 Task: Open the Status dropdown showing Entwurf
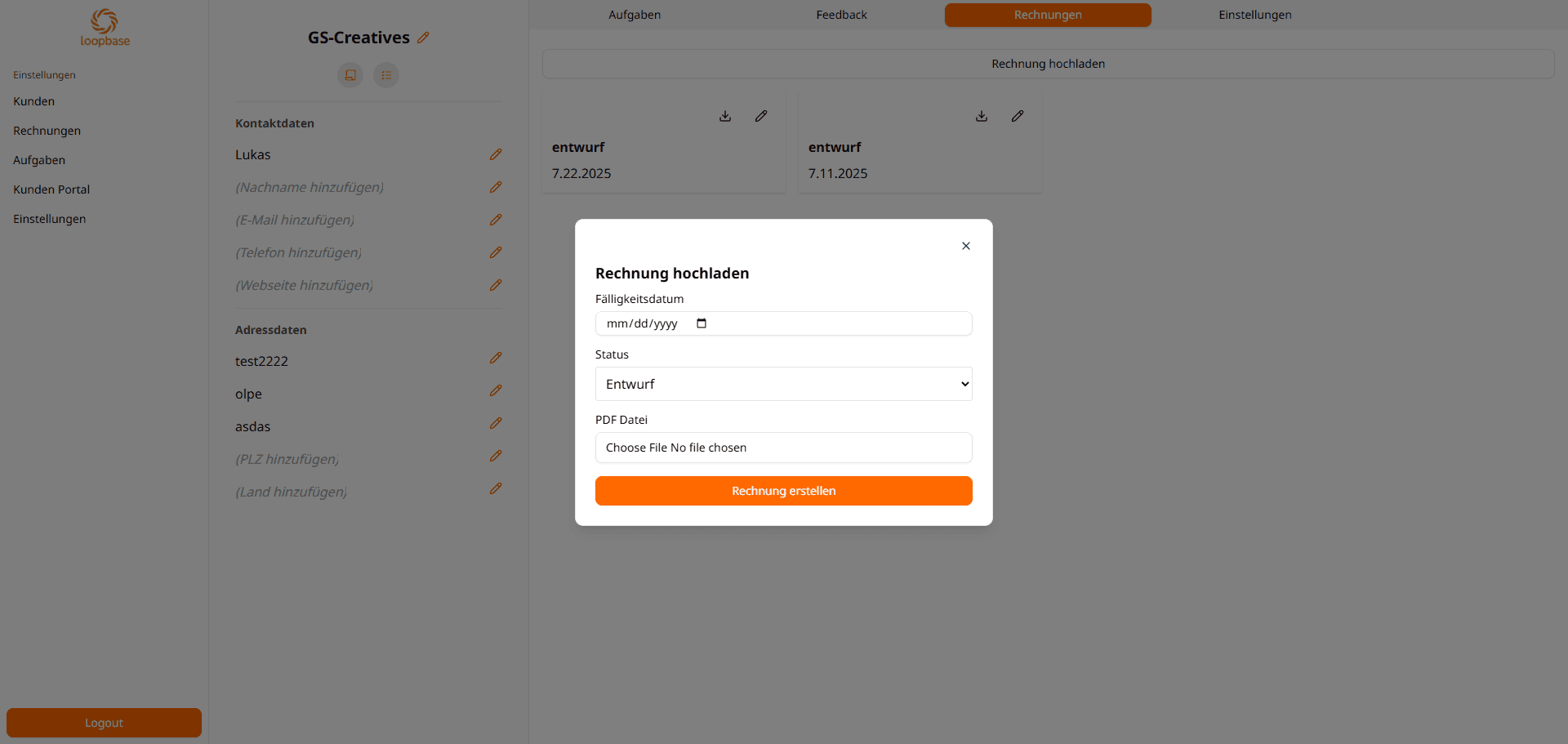783,384
